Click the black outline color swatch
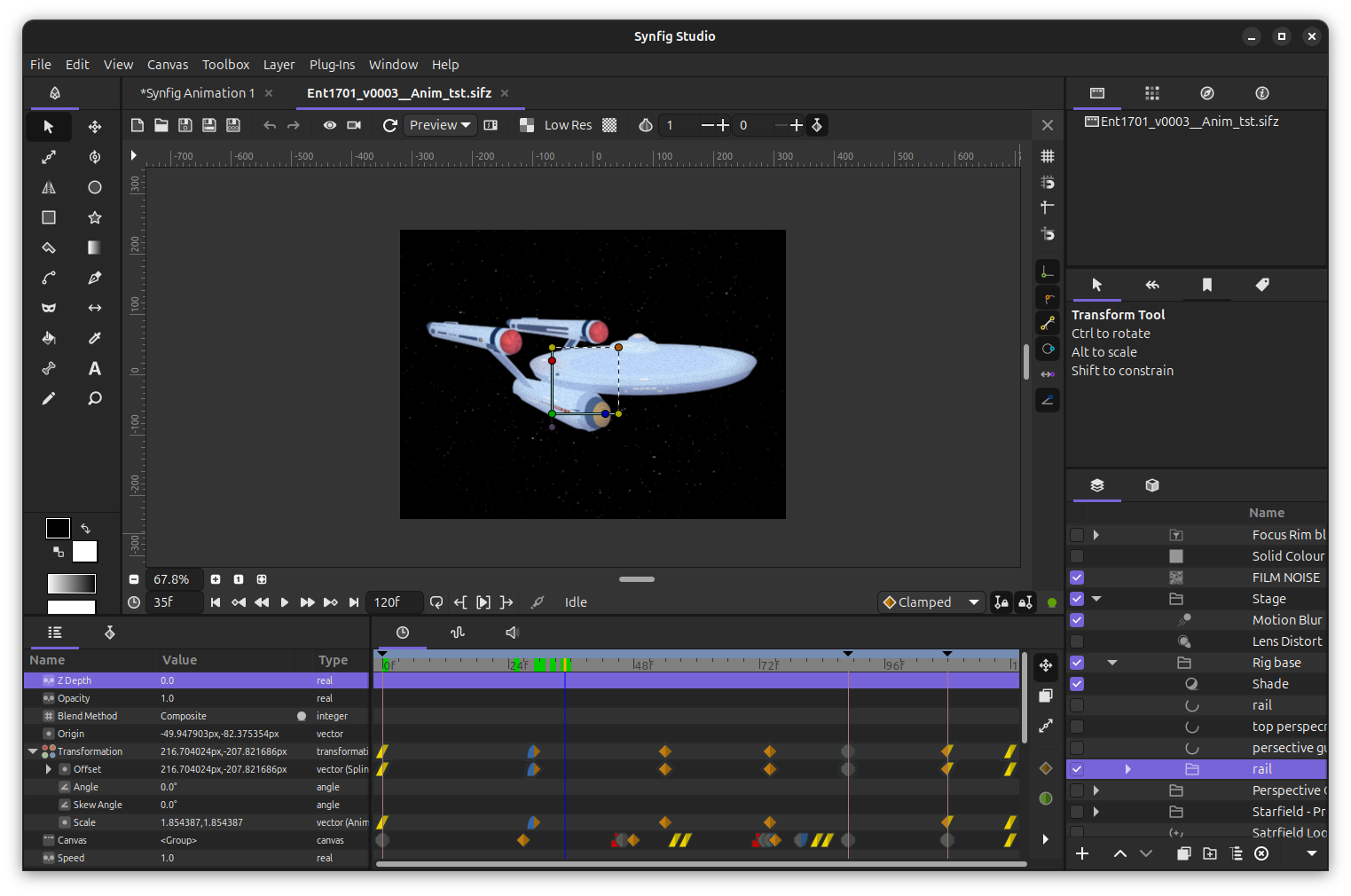This screenshot has width=1351, height=896. [58, 529]
